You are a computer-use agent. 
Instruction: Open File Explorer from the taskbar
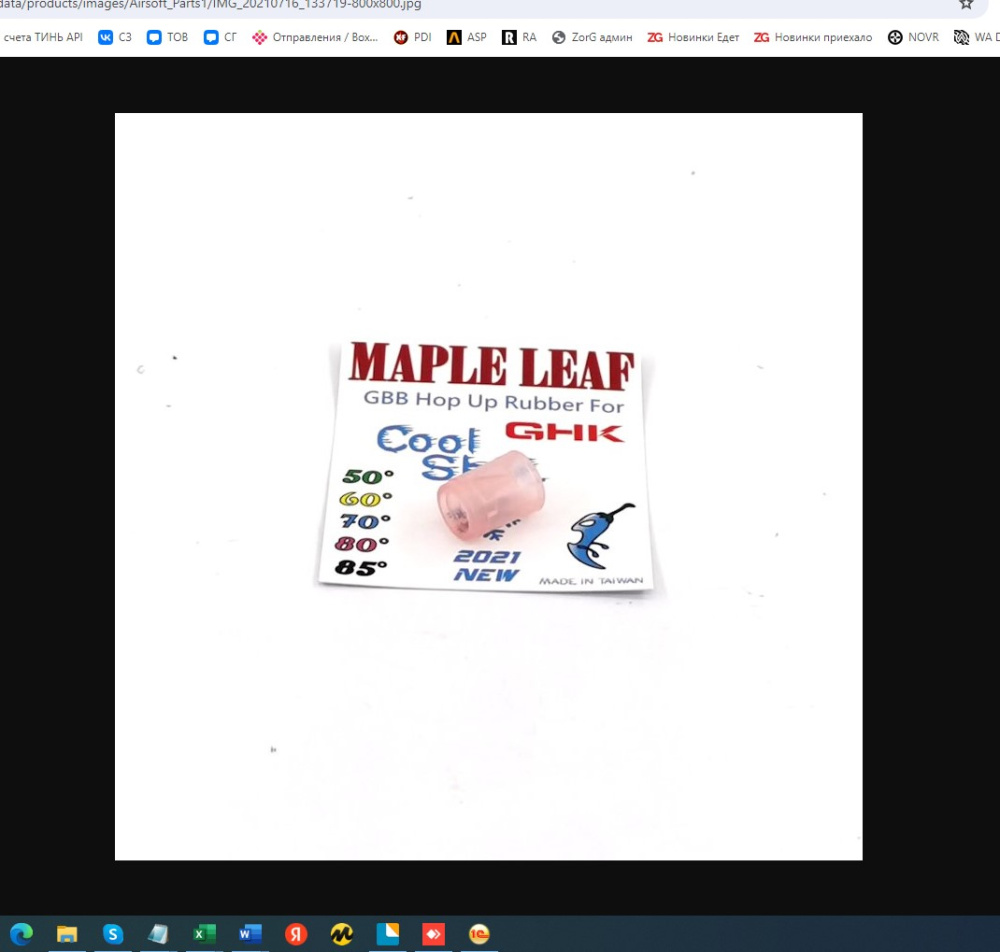click(67, 934)
